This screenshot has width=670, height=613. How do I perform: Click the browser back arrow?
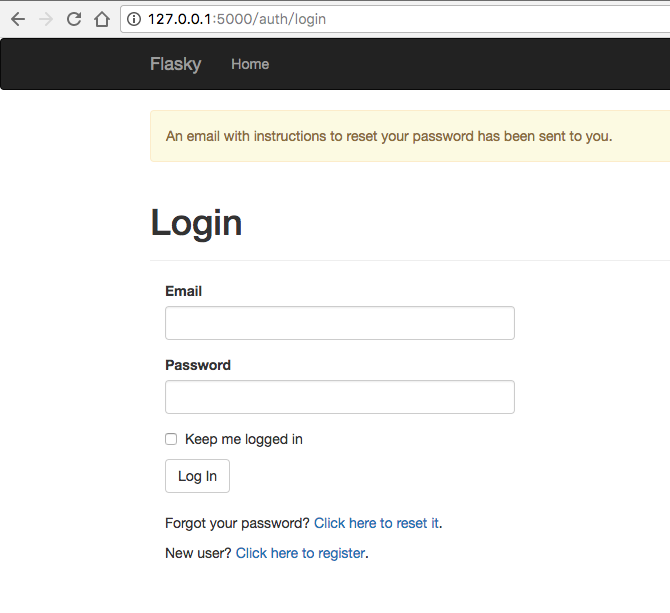[x=18, y=19]
